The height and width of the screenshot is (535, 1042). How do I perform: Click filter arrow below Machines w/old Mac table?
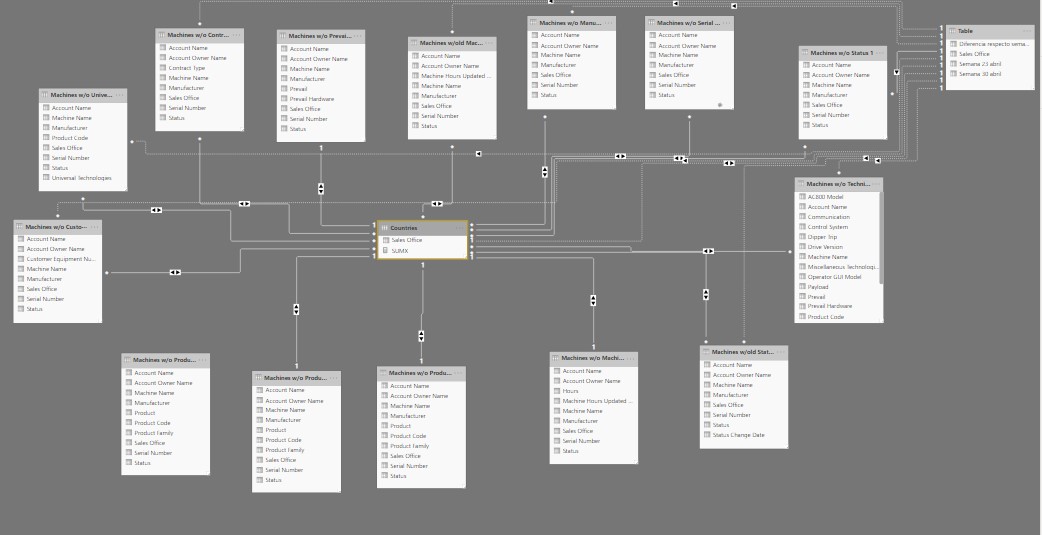(x=437, y=204)
